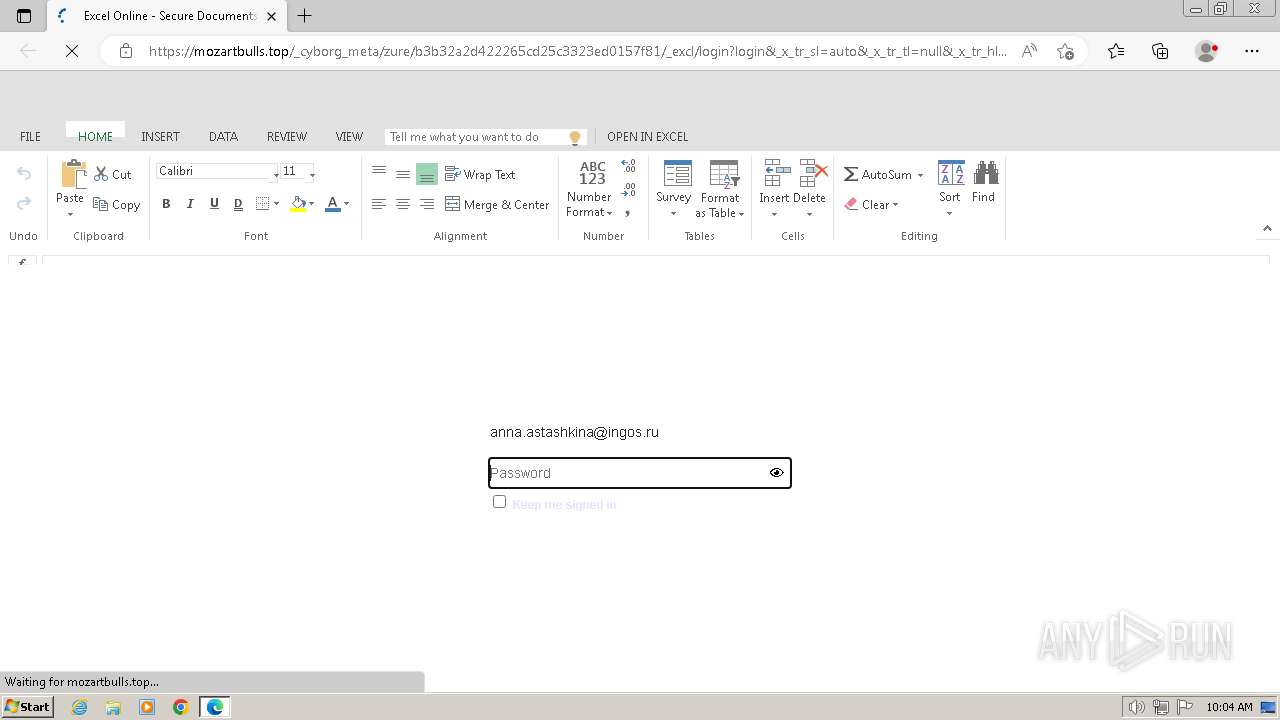Toggle Italic formatting
This screenshot has height=720, width=1280.
pos(190,204)
